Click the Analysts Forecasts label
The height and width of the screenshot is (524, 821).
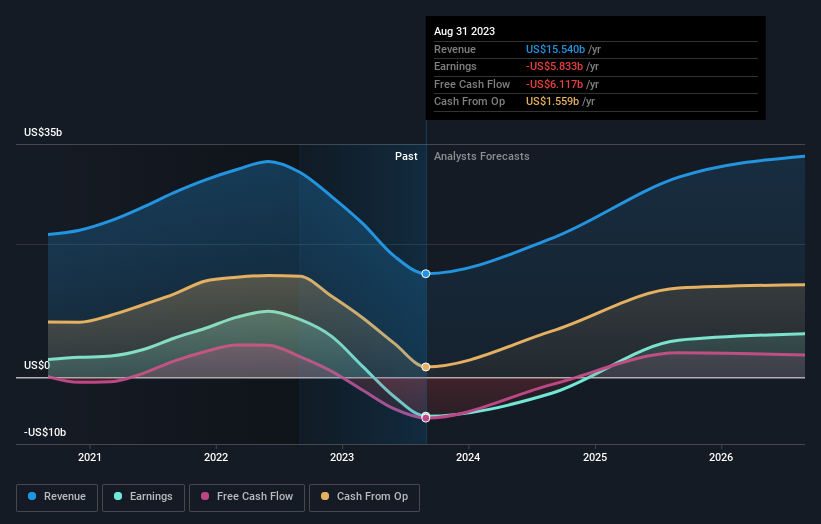(482, 157)
